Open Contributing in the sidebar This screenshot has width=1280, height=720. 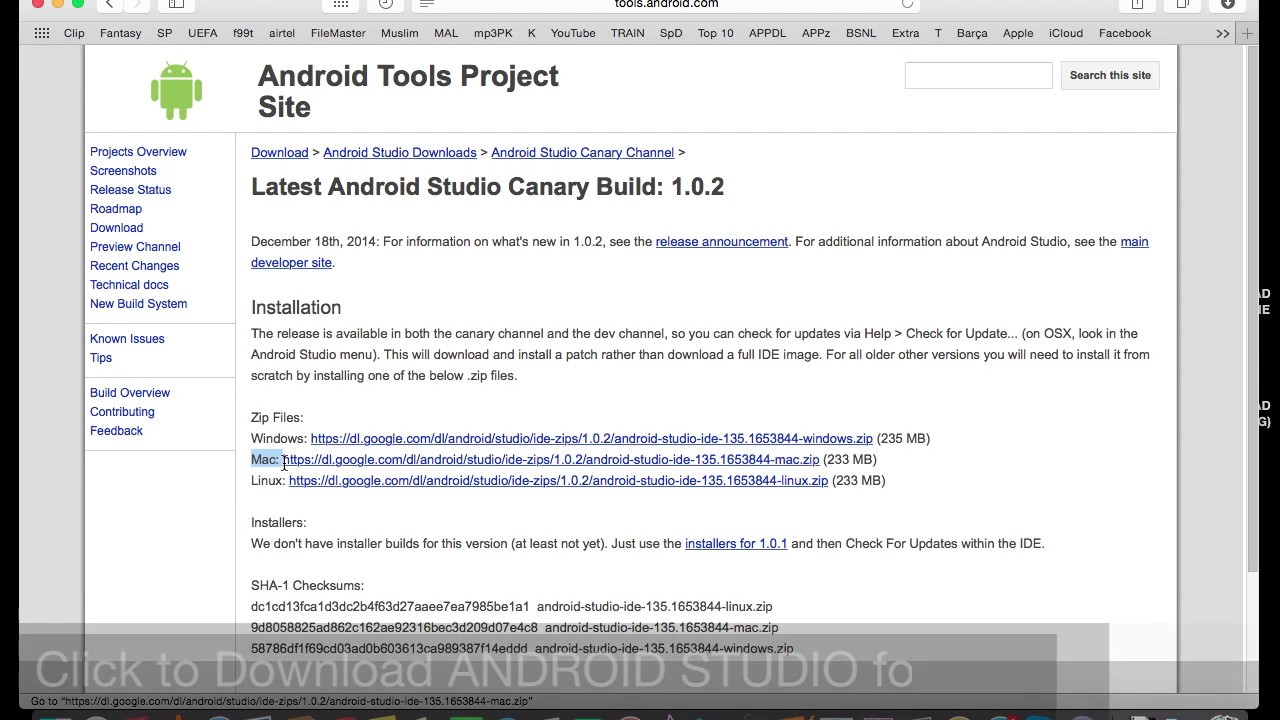(x=122, y=412)
